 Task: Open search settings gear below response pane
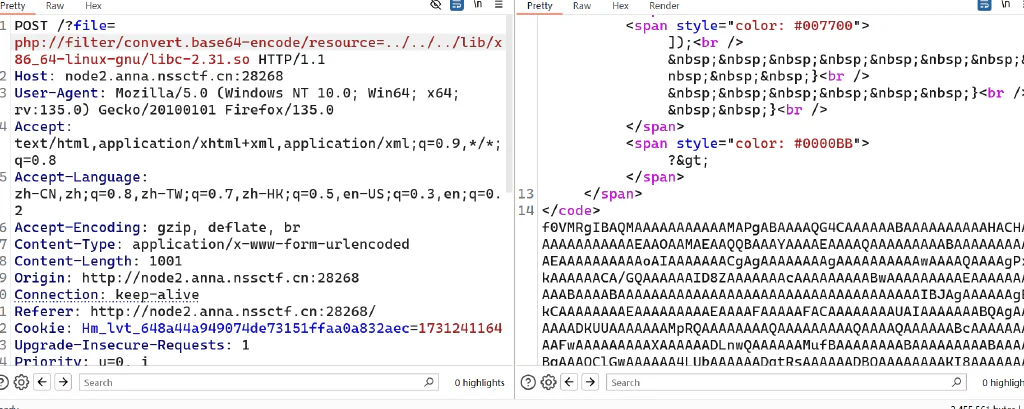click(549, 382)
